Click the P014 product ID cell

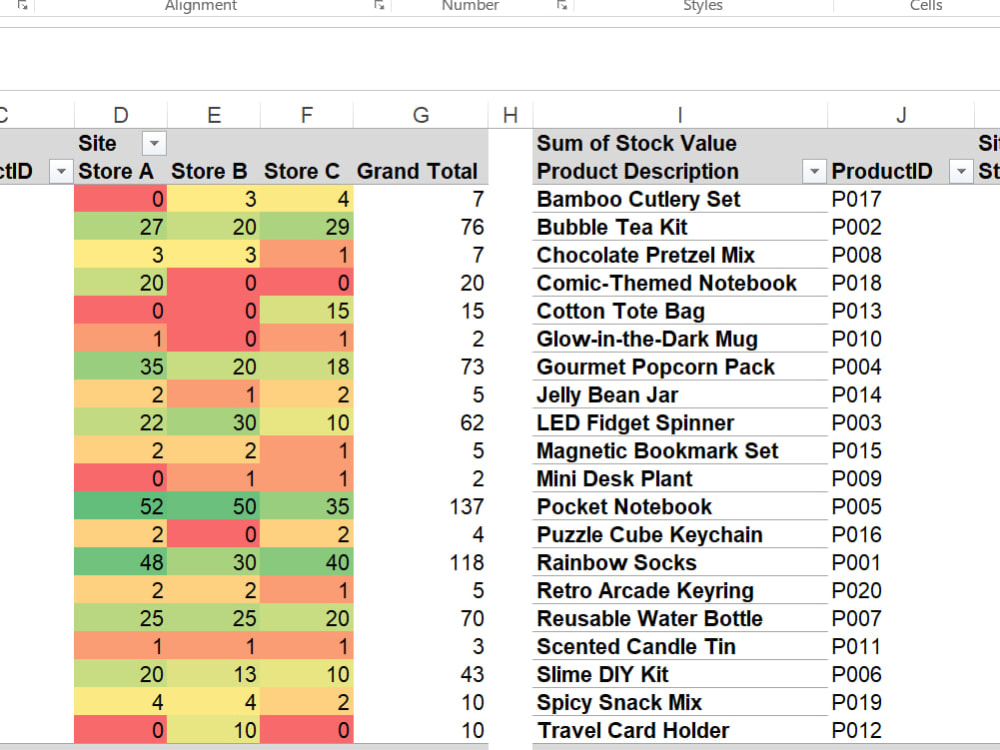pyautogui.click(x=901, y=395)
